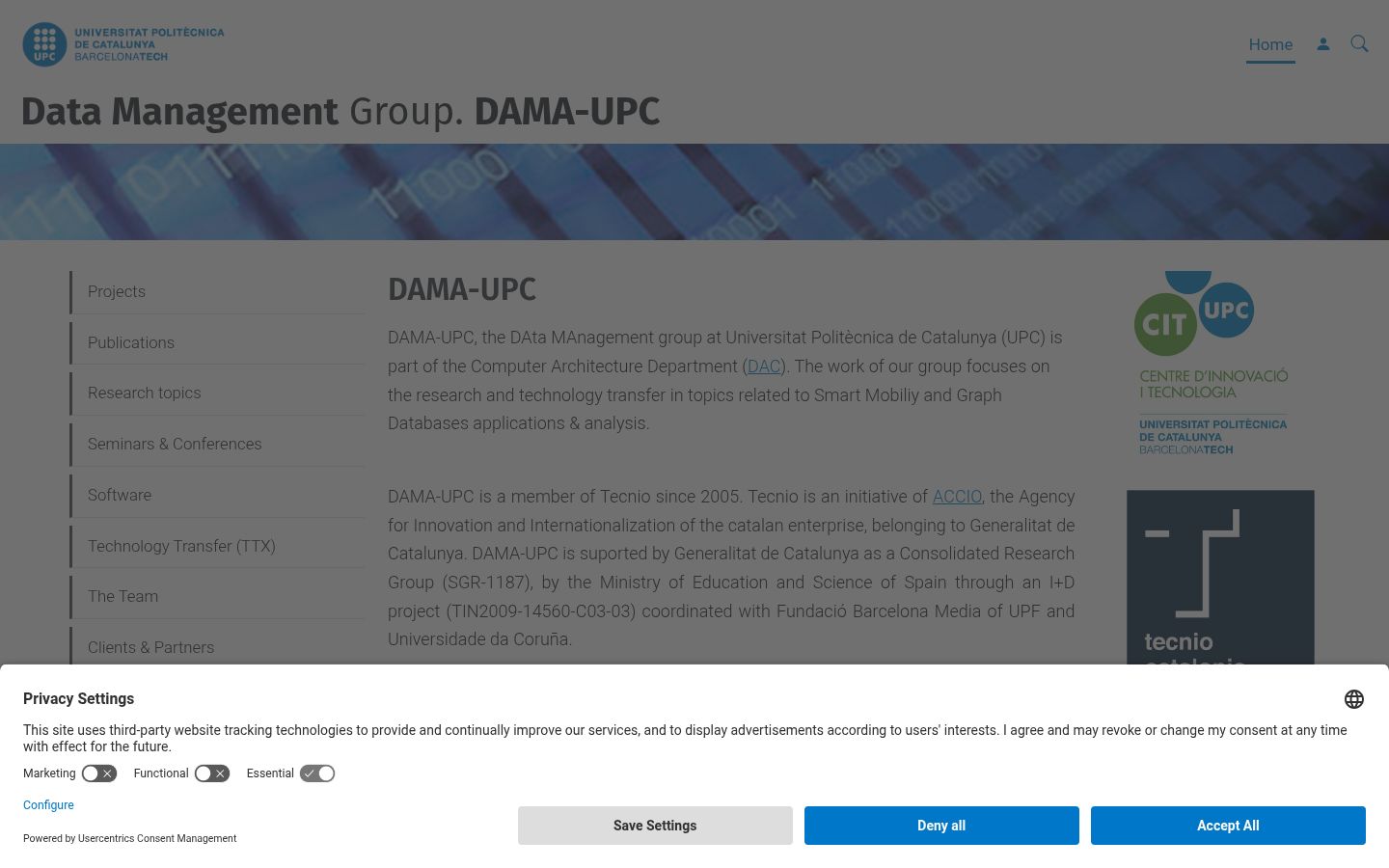
Task: Click the Deny all button
Action: point(941,826)
